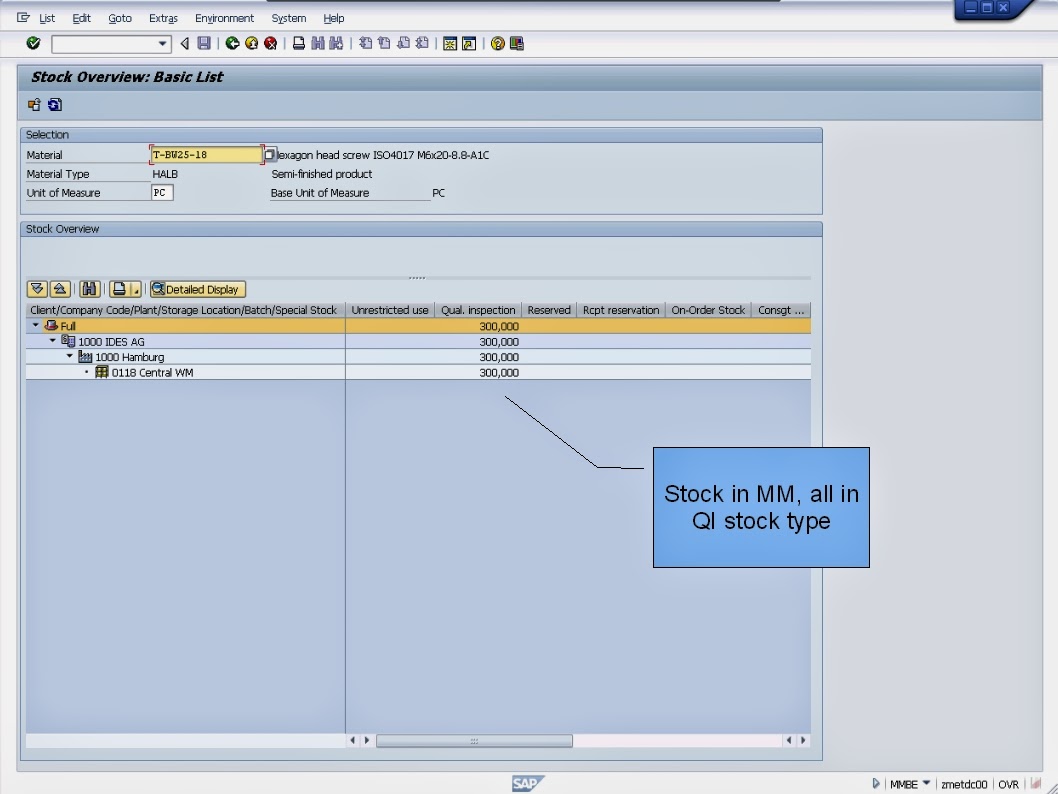Click the Save icon in the toolbar
Image resolution: width=1058 pixels, height=794 pixels.
[205, 43]
